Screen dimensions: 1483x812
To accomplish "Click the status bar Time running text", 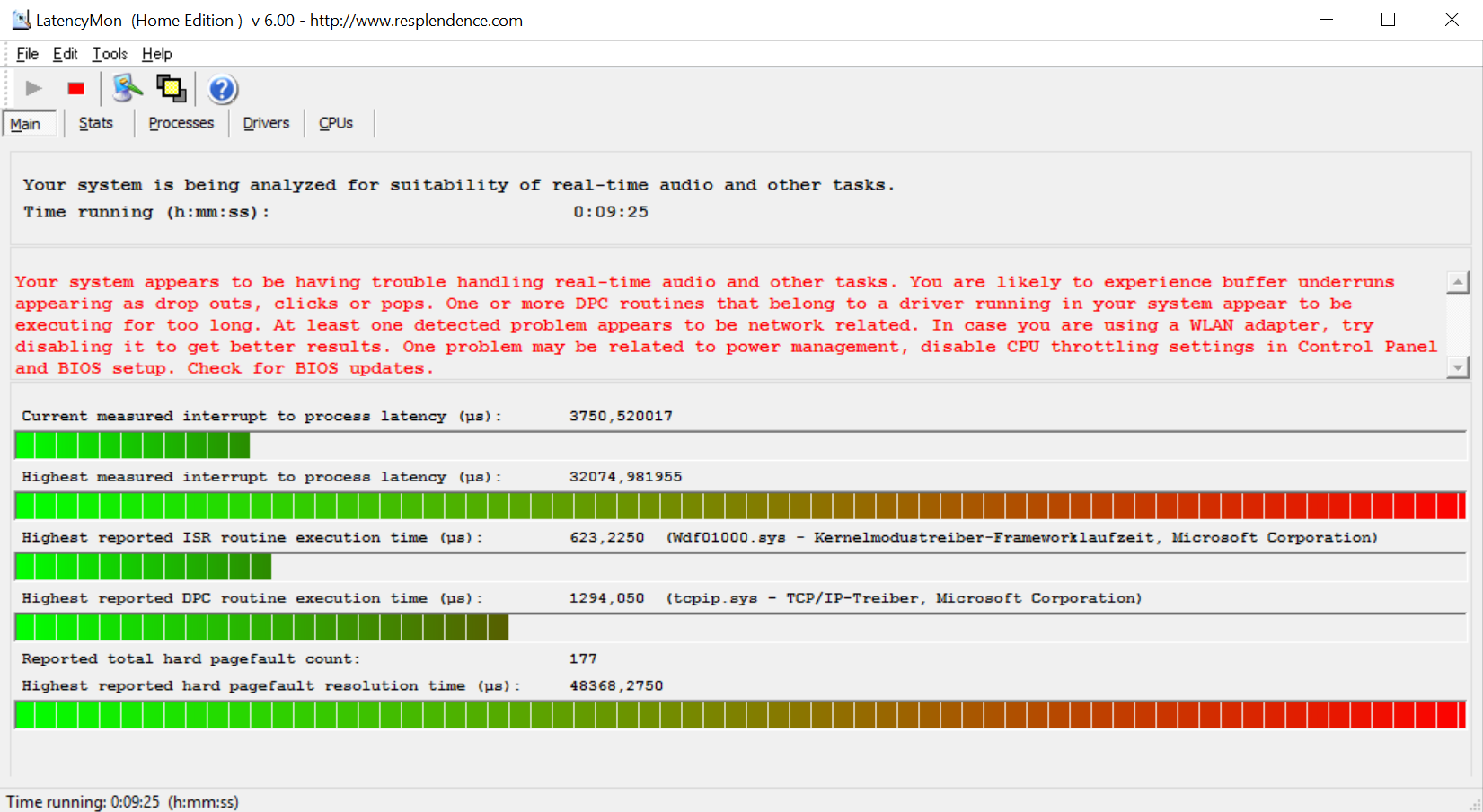I will pyautogui.click(x=123, y=801).
